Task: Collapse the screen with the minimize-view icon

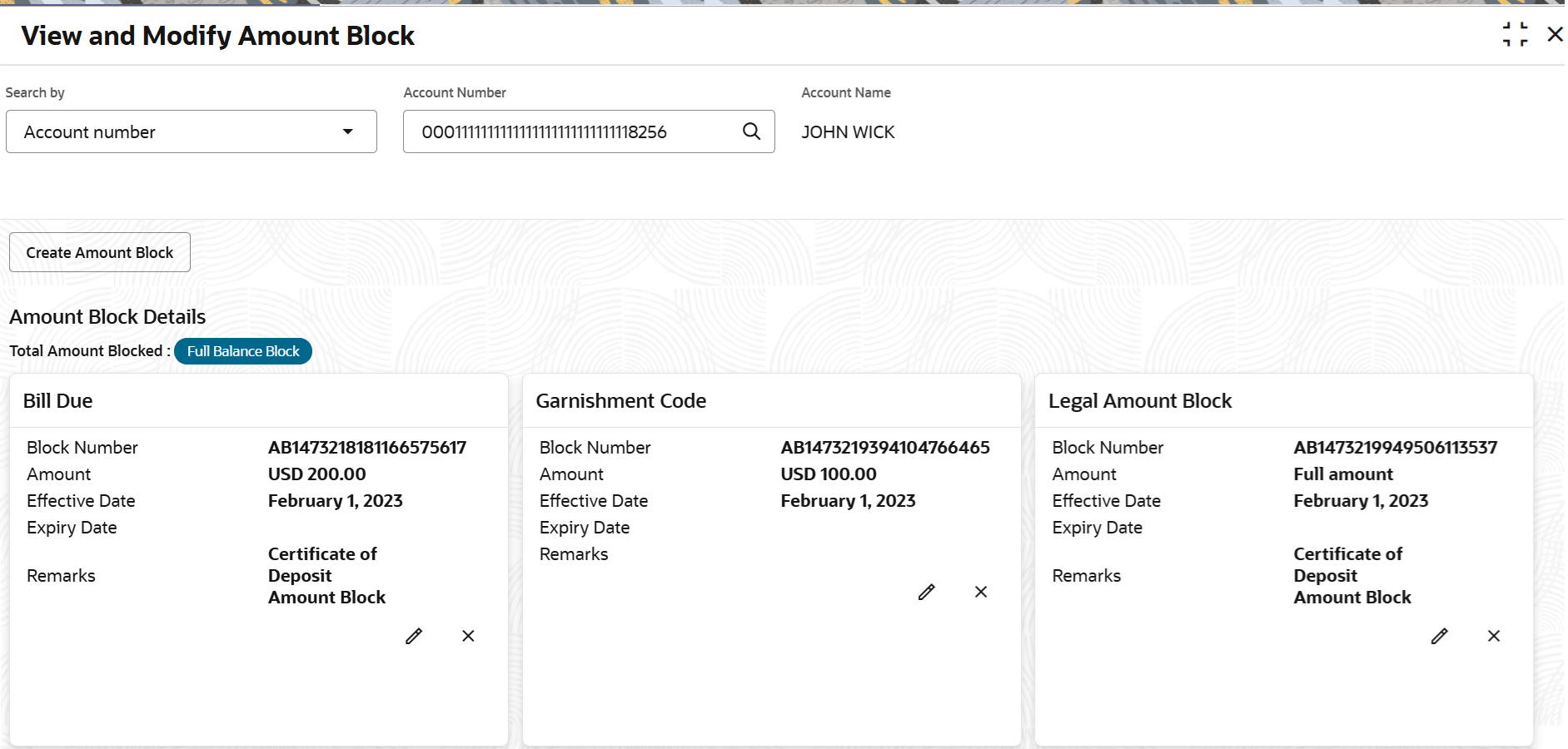Action: 1516,34
